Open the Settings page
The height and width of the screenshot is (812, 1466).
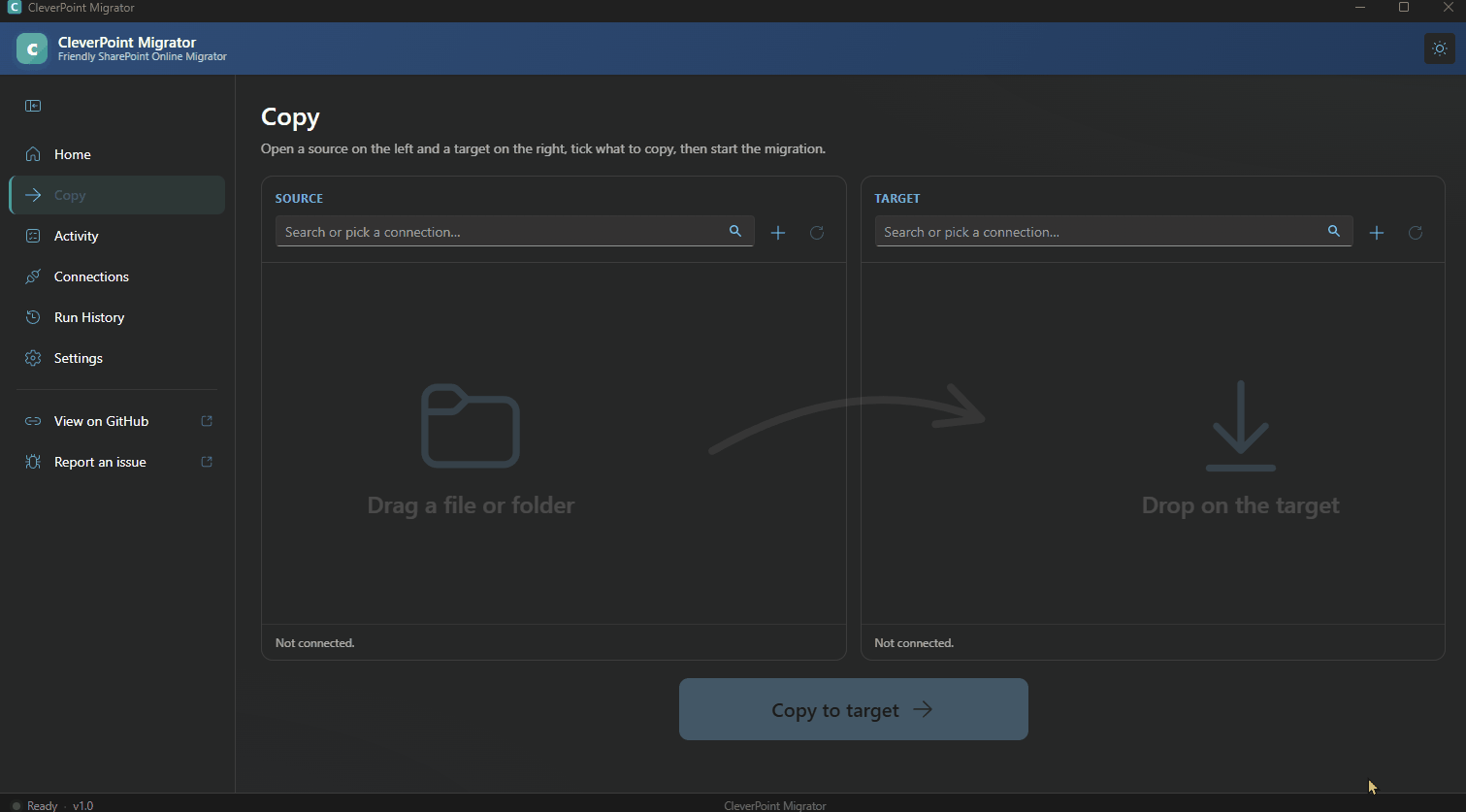click(116, 358)
